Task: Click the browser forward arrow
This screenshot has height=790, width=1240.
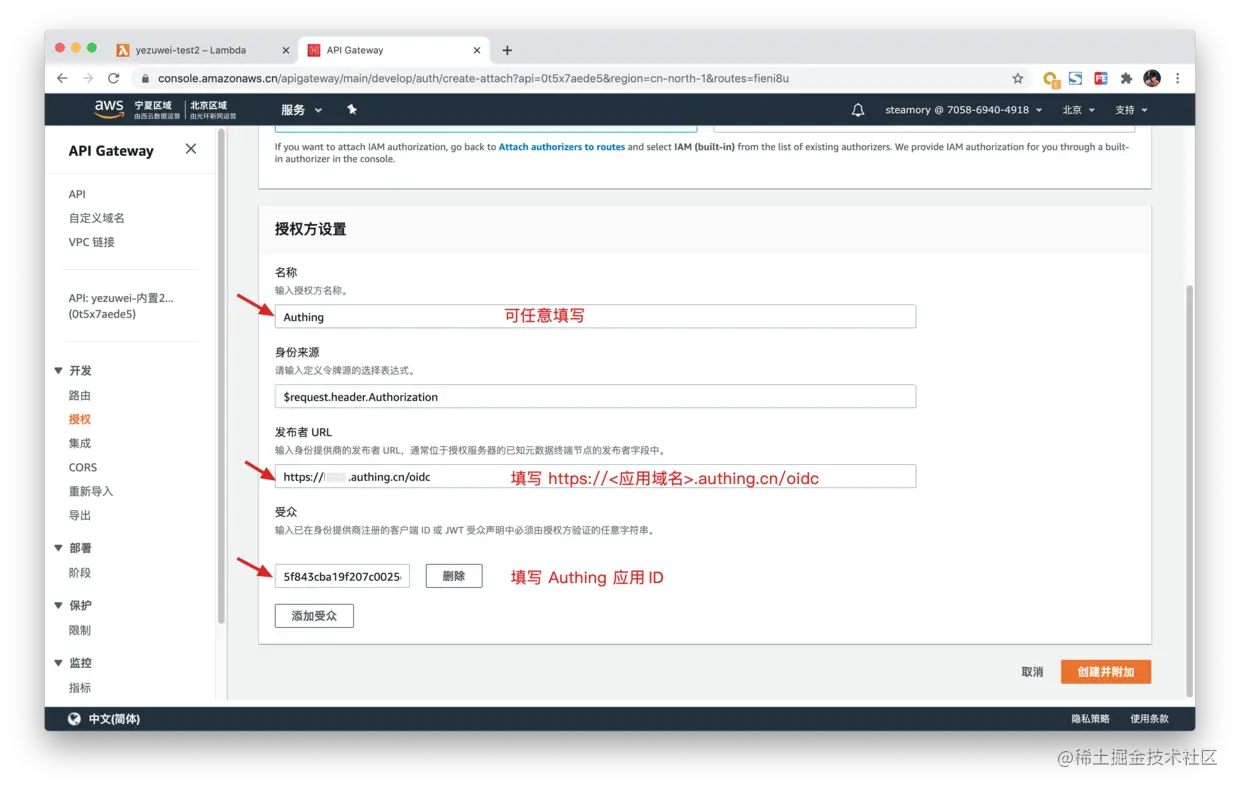Action: pos(88,78)
